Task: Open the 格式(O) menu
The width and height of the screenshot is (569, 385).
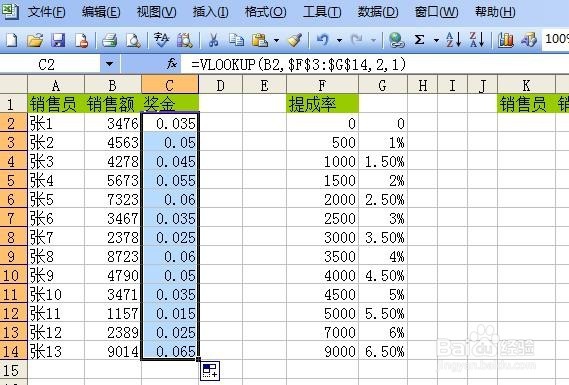Action: (x=265, y=12)
